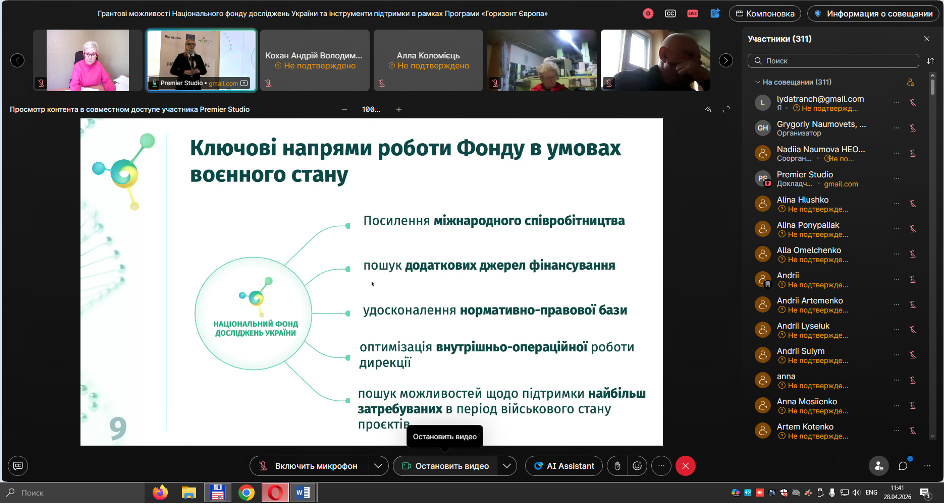Open Информация о совещании
Image resolution: width=944 pixels, height=504 pixels.
click(x=870, y=14)
